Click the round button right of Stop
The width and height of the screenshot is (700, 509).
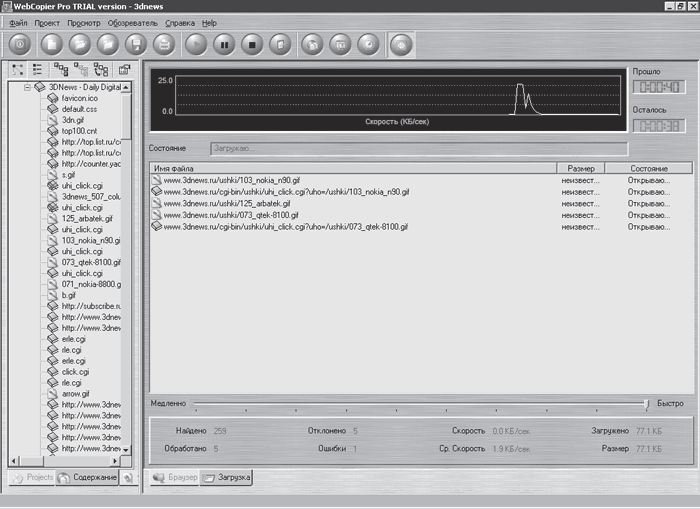click(280, 44)
